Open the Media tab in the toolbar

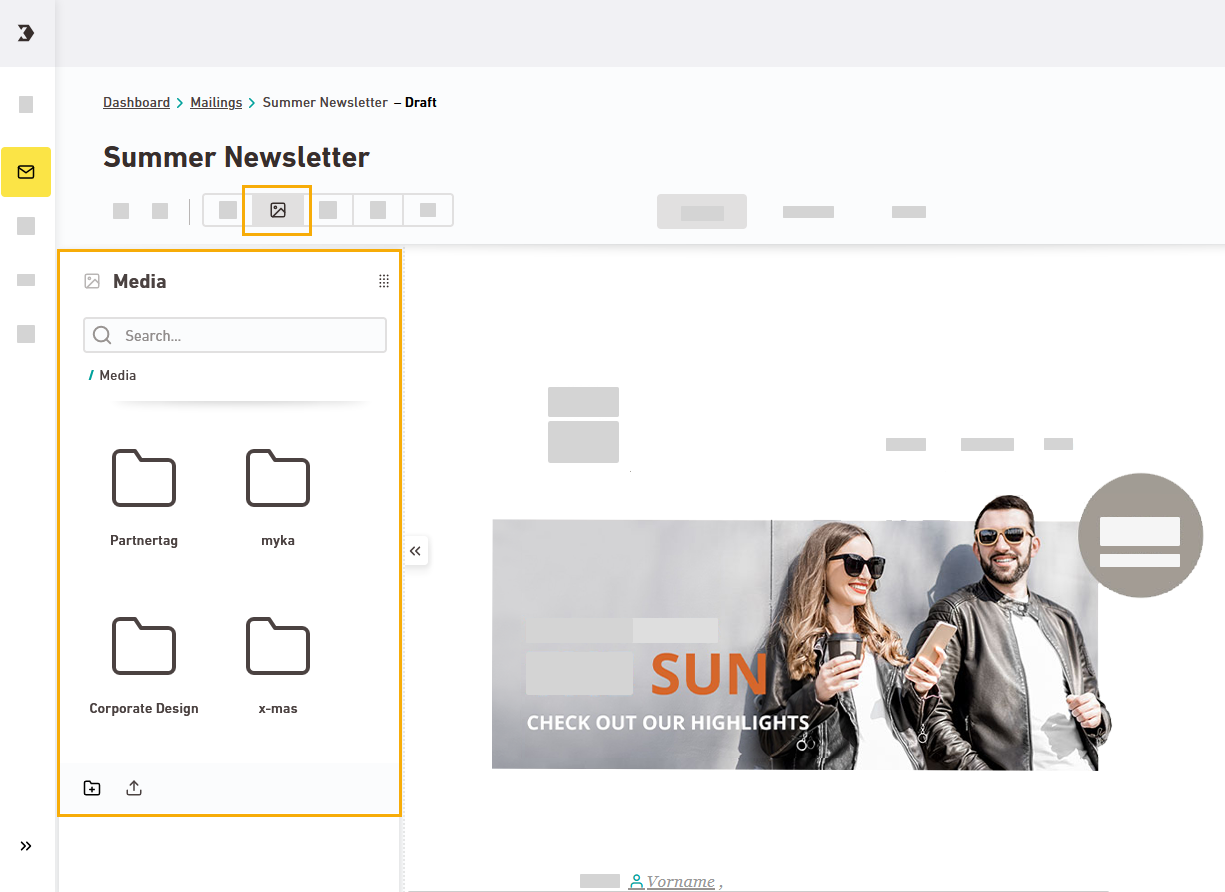[x=278, y=210]
